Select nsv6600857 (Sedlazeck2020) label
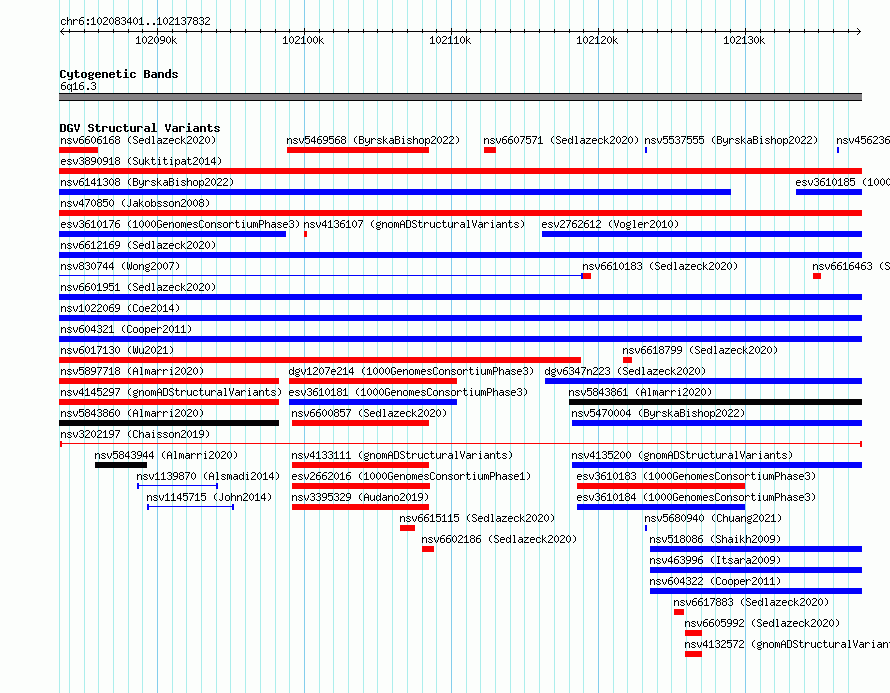Viewport: 890px width, 693px height. click(x=369, y=413)
